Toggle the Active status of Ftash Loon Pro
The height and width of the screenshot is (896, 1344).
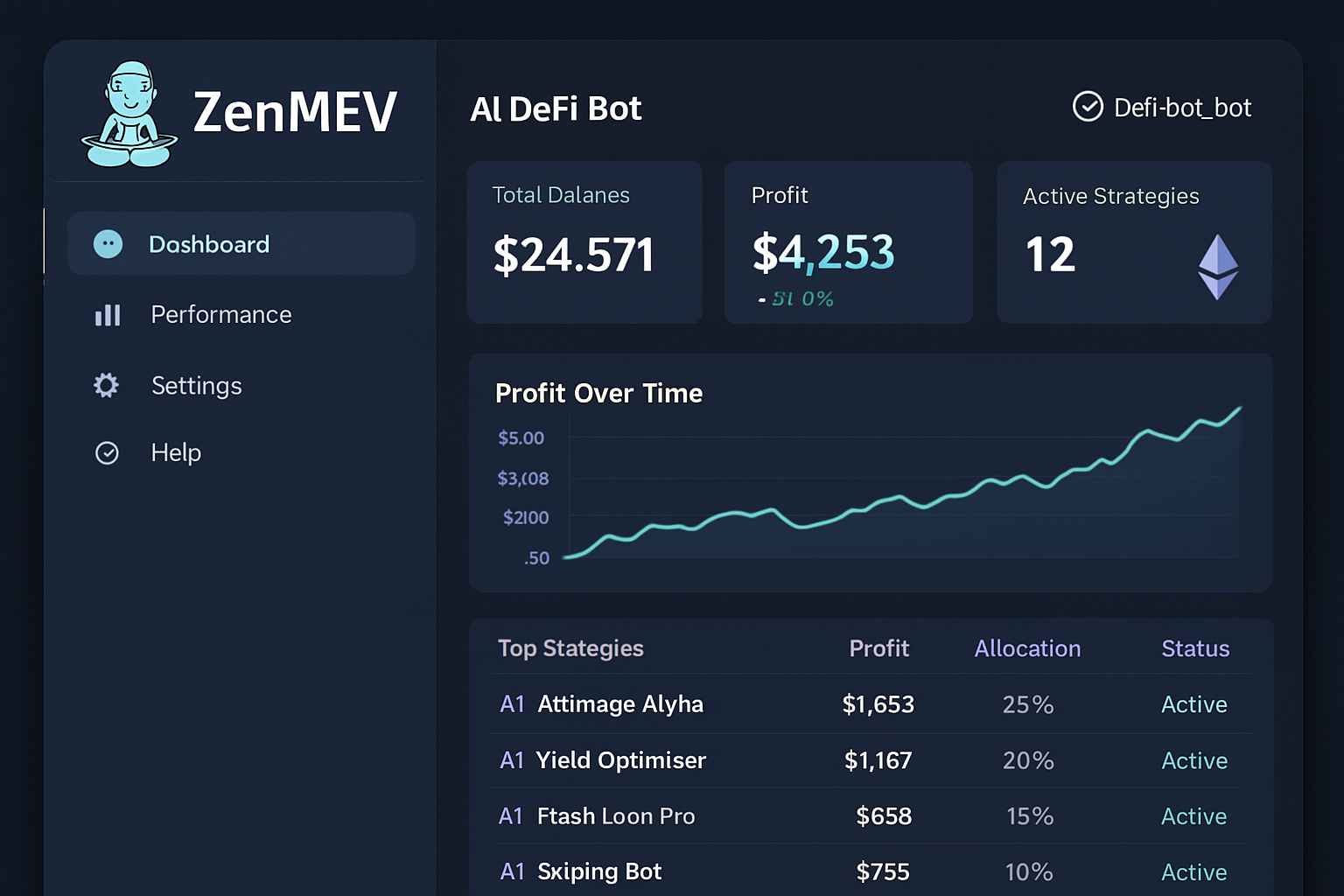[x=1194, y=816]
